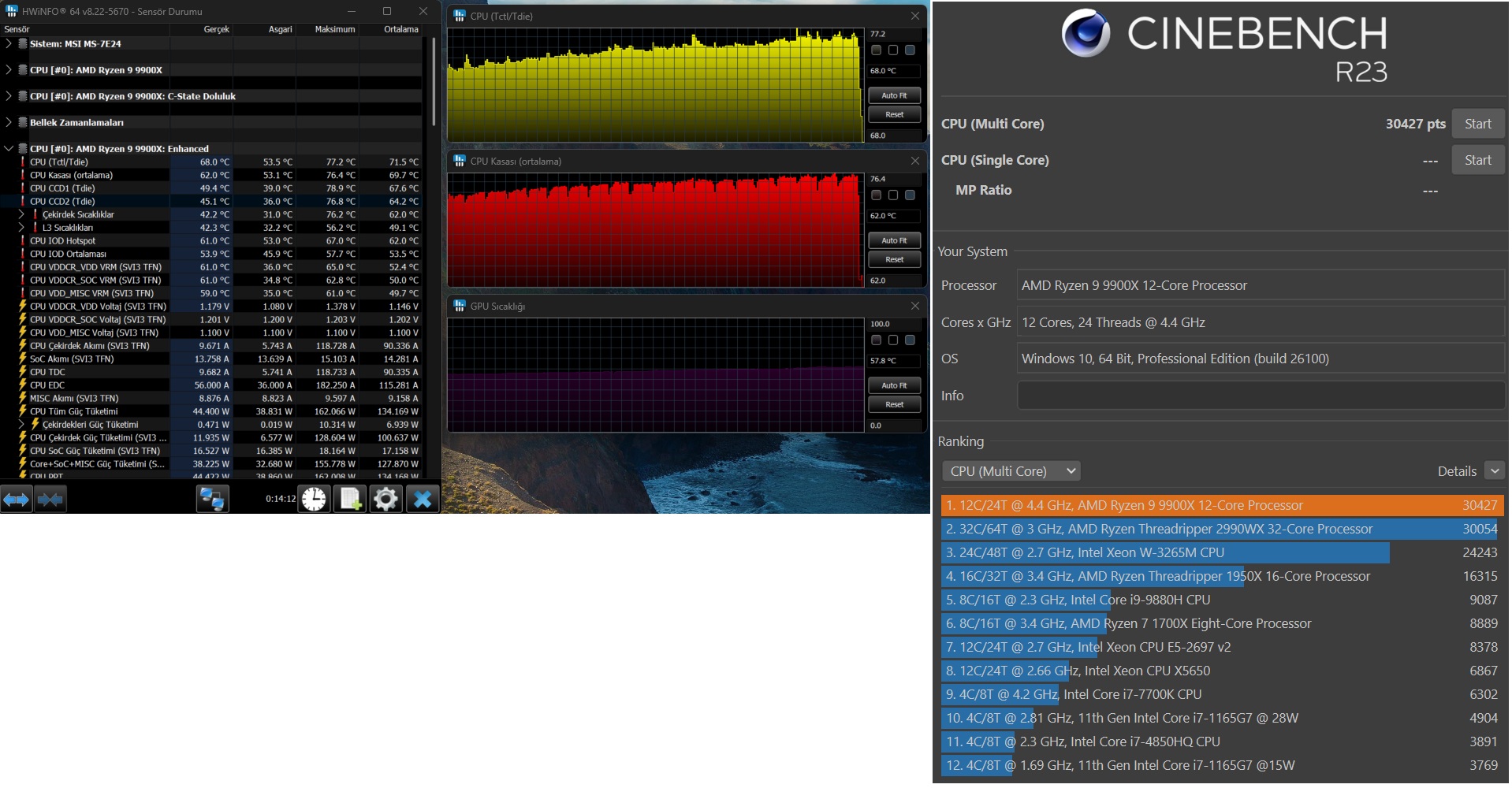Start logging with the sheet-plus icon
1512x788 pixels.
point(350,499)
